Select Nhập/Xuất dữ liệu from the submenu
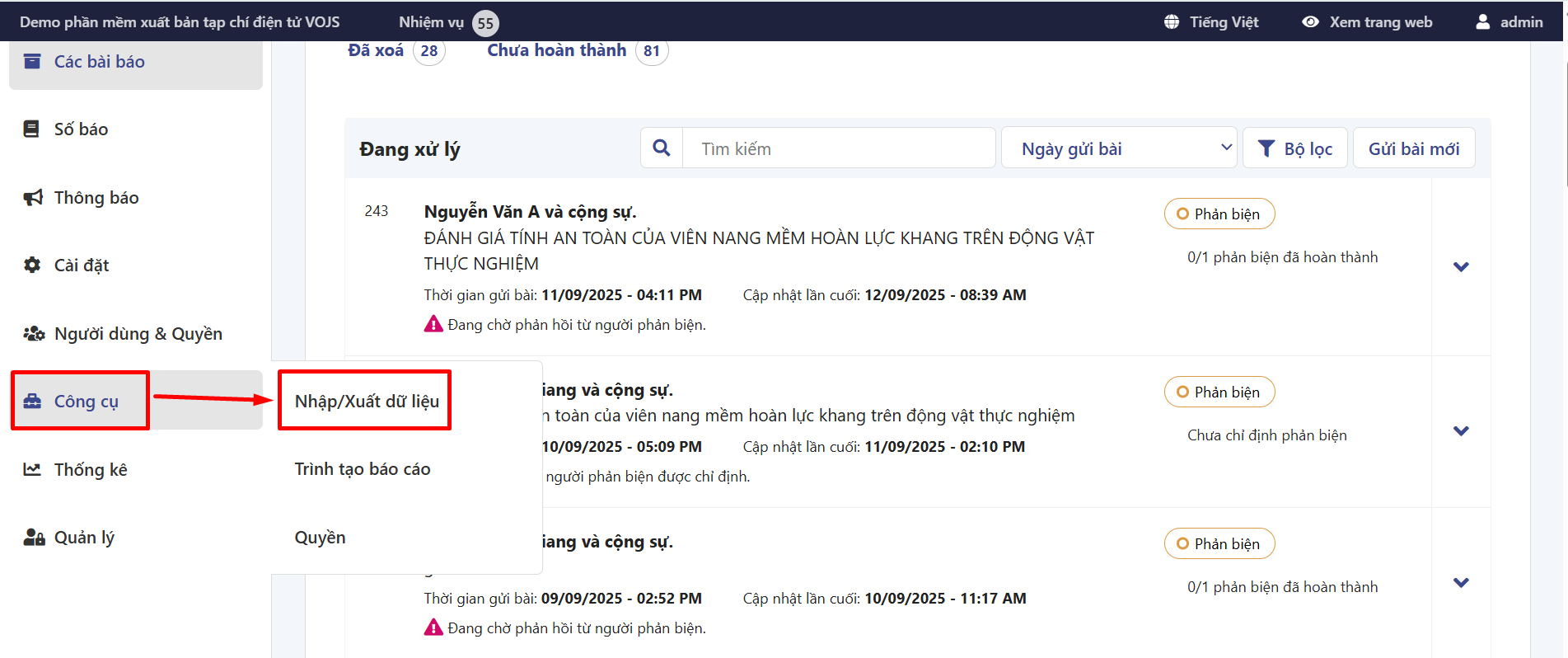The width and height of the screenshot is (1568, 658). click(x=367, y=402)
